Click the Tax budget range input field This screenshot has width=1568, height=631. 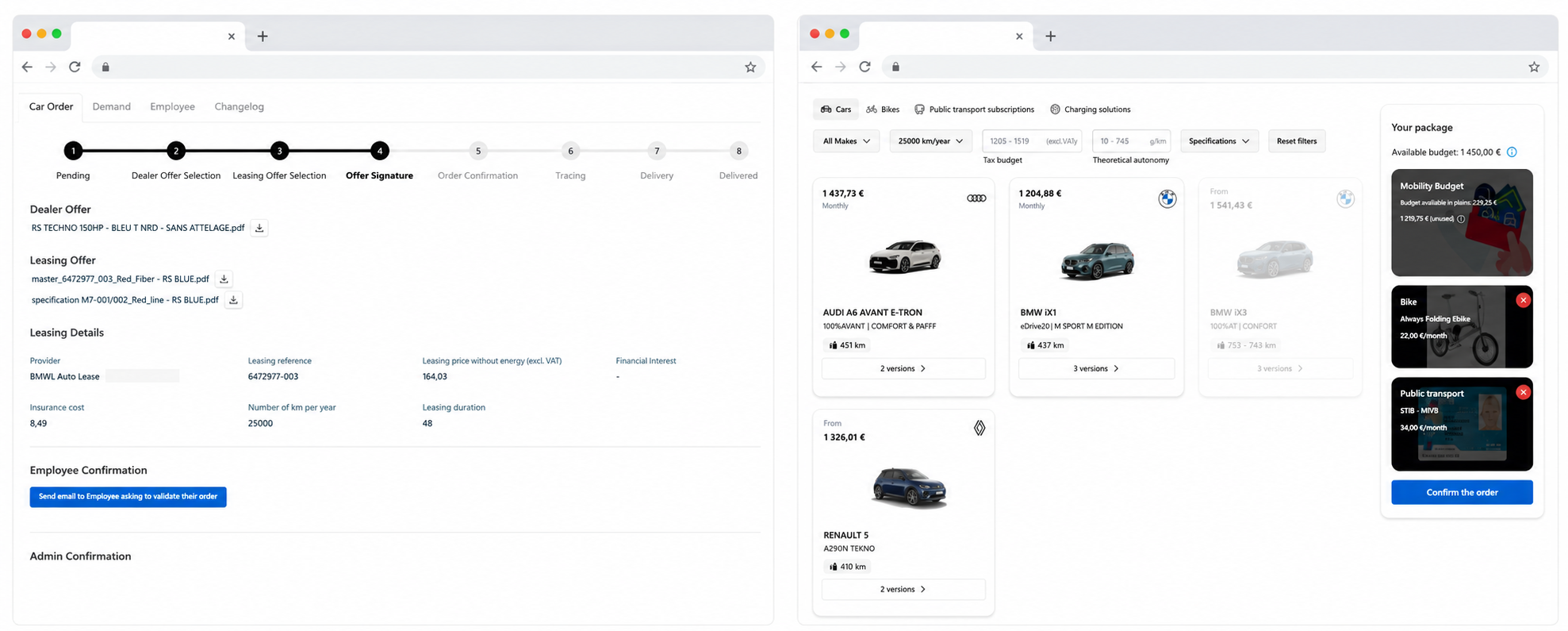1032,141
